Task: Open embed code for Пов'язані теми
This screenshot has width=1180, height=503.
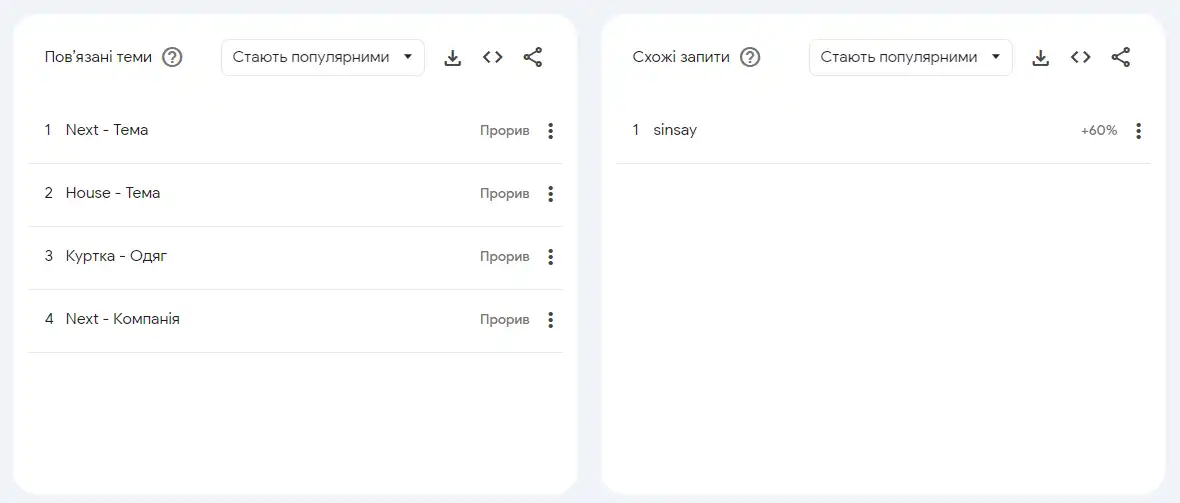Action: click(x=492, y=57)
